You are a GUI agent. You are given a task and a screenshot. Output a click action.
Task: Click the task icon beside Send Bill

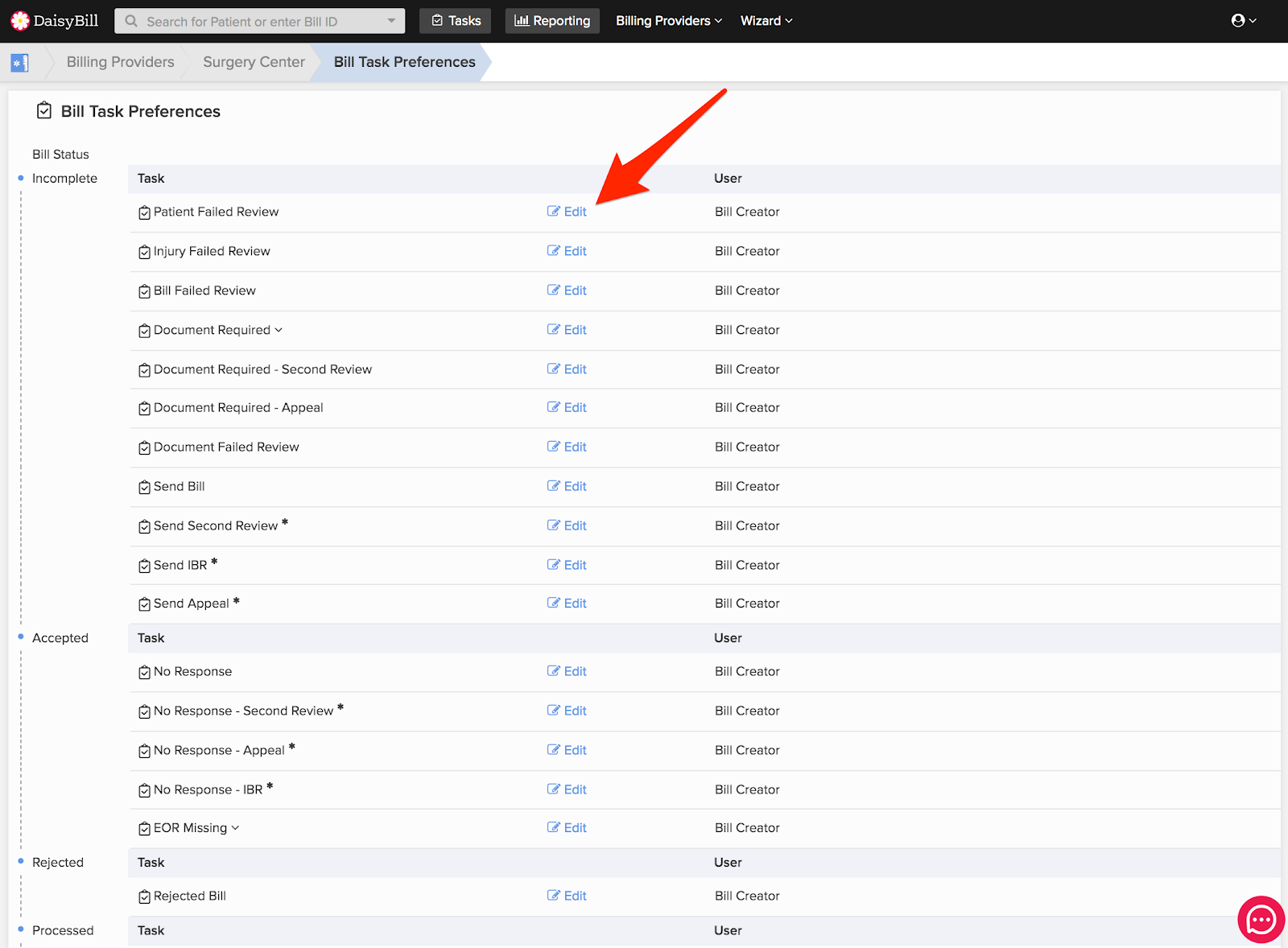(144, 487)
